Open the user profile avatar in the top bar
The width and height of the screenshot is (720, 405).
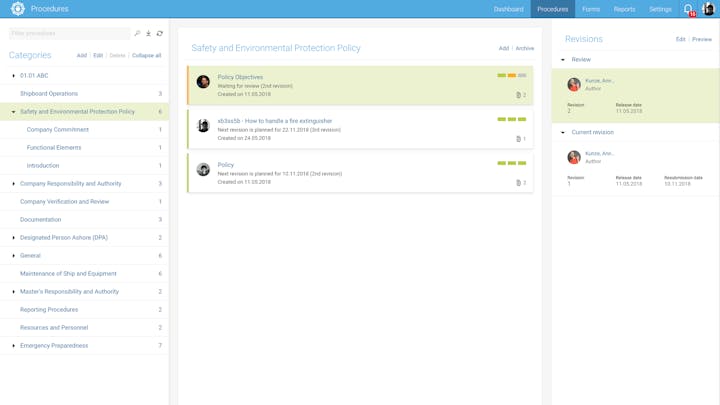click(x=708, y=9)
